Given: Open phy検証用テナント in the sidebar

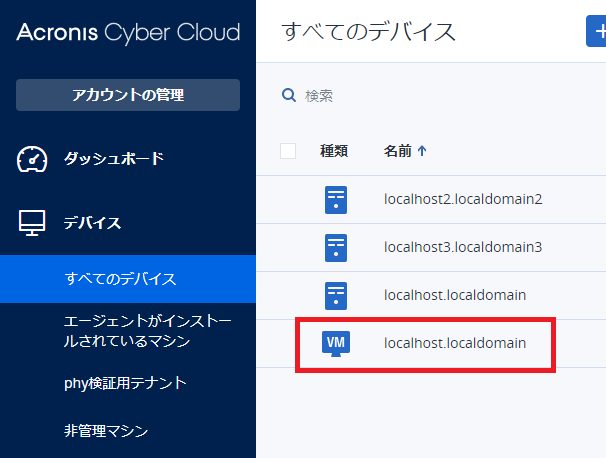Looking at the screenshot, I should coord(125,383).
